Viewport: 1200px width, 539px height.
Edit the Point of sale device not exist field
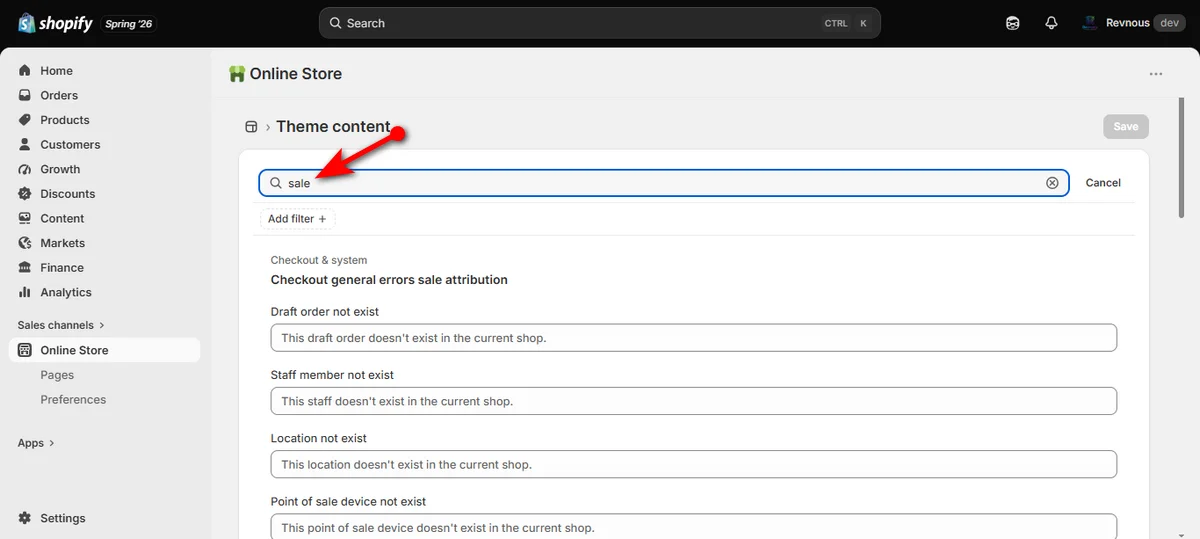(x=693, y=527)
